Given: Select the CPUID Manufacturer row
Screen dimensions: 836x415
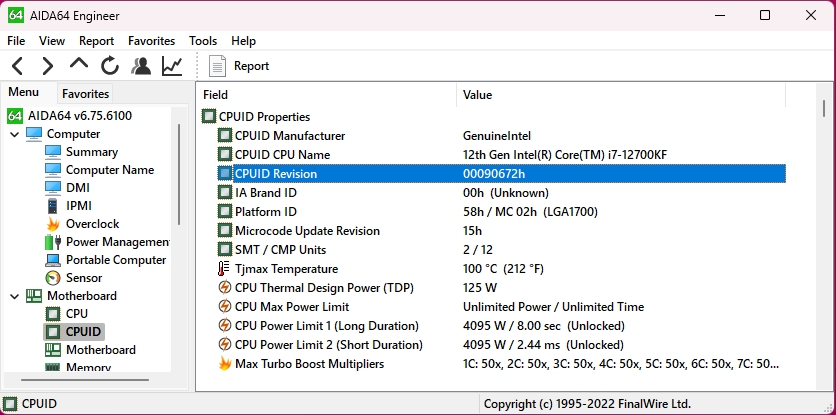Looking at the screenshot, I should (x=502, y=135).
